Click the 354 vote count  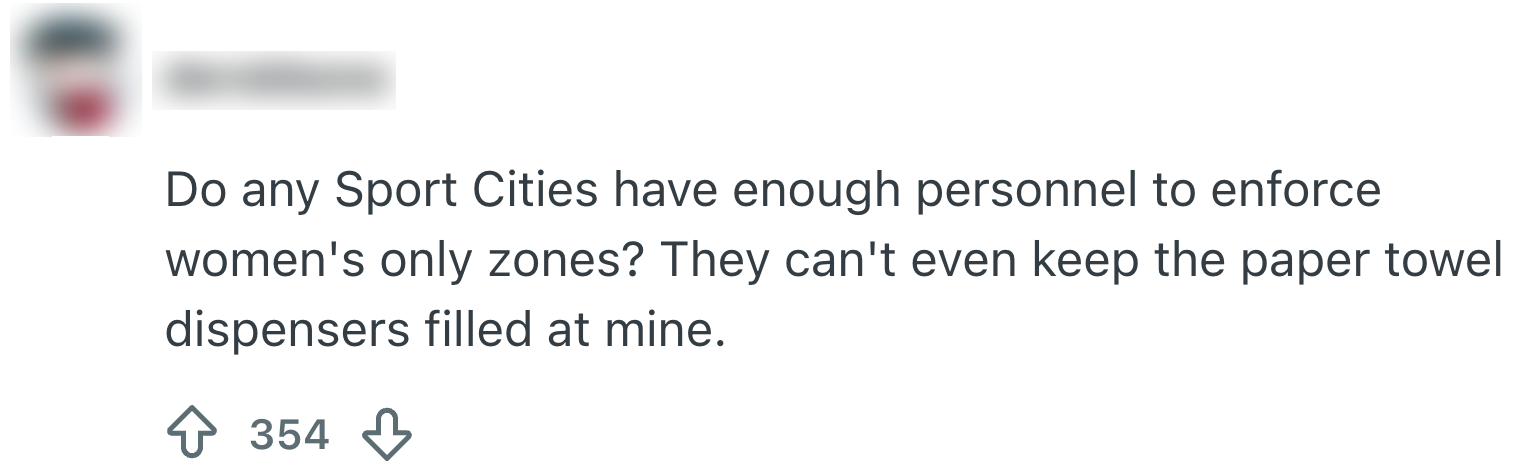pos(289,435)
